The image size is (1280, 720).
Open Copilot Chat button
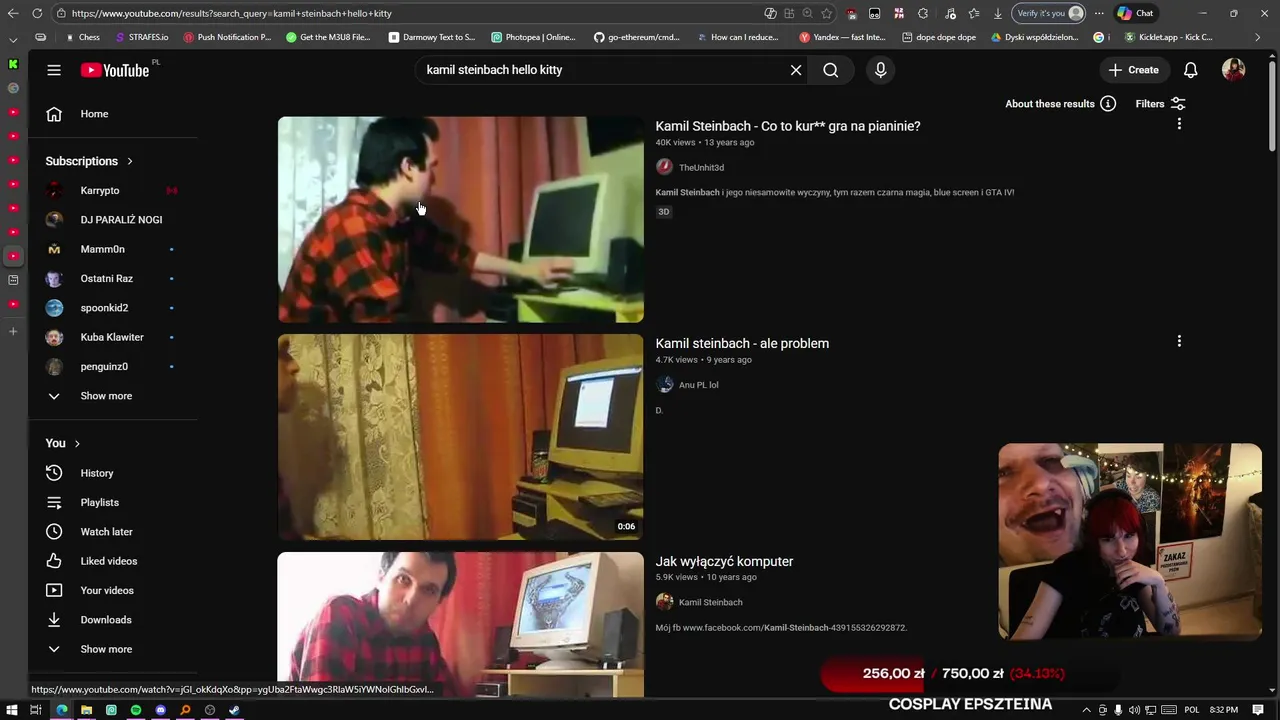(1136, 13)
